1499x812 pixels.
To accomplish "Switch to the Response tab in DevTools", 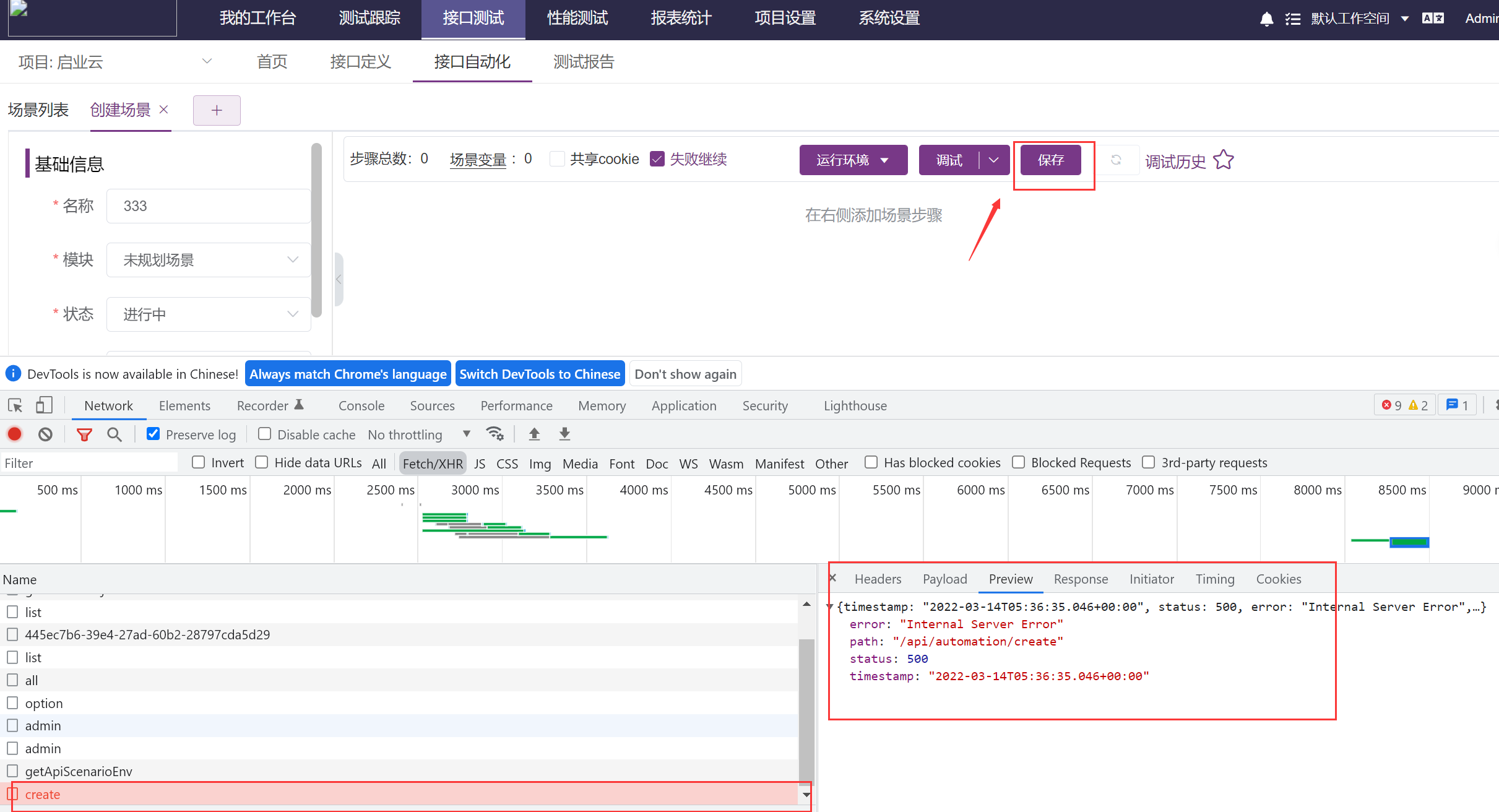I will 1081,579.
